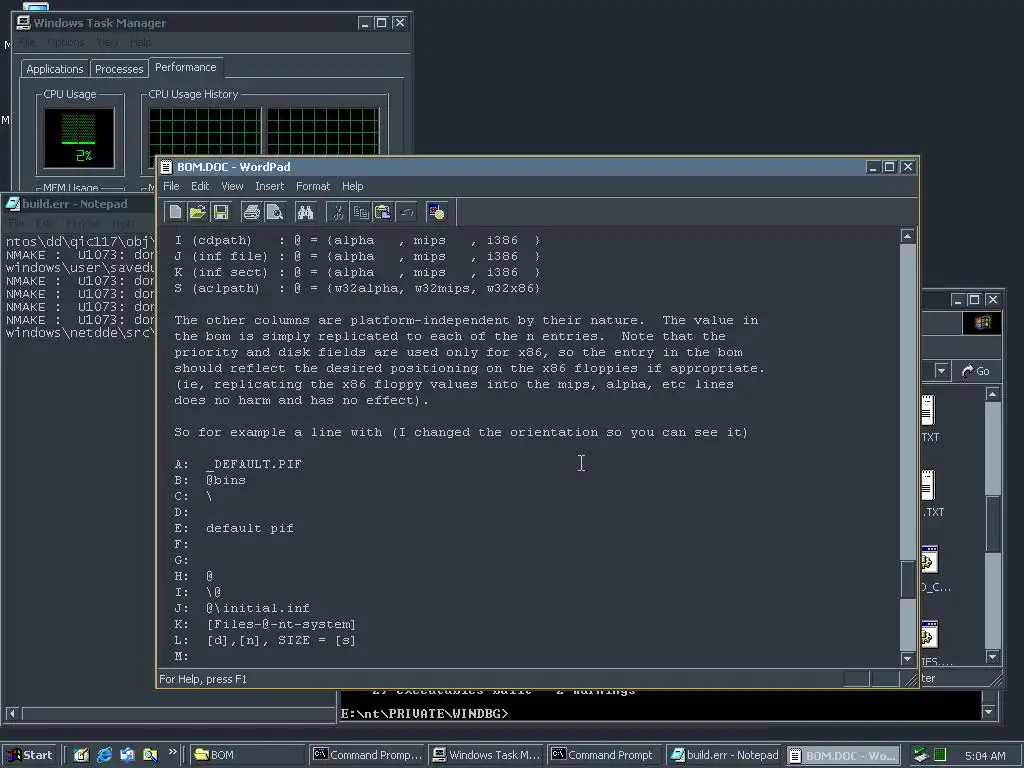Click the Go button in Explorer window
The image size is (1024, 768).
click(976, 371)
